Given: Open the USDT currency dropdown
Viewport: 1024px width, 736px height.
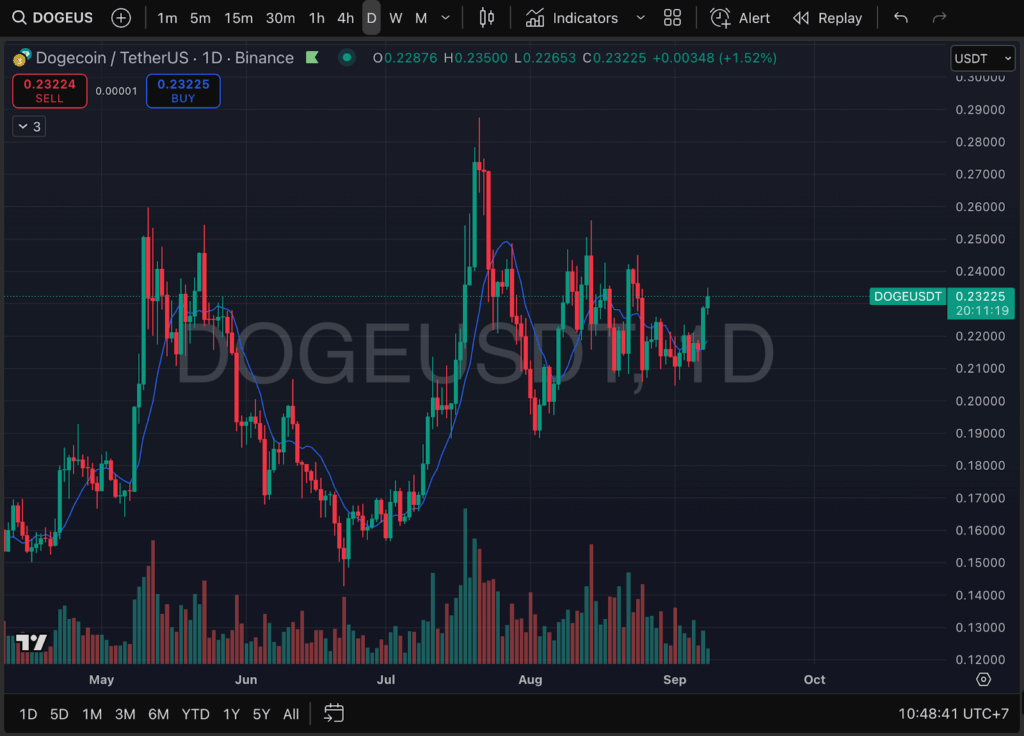Looking at the screenshot, I should coord(981,58).
